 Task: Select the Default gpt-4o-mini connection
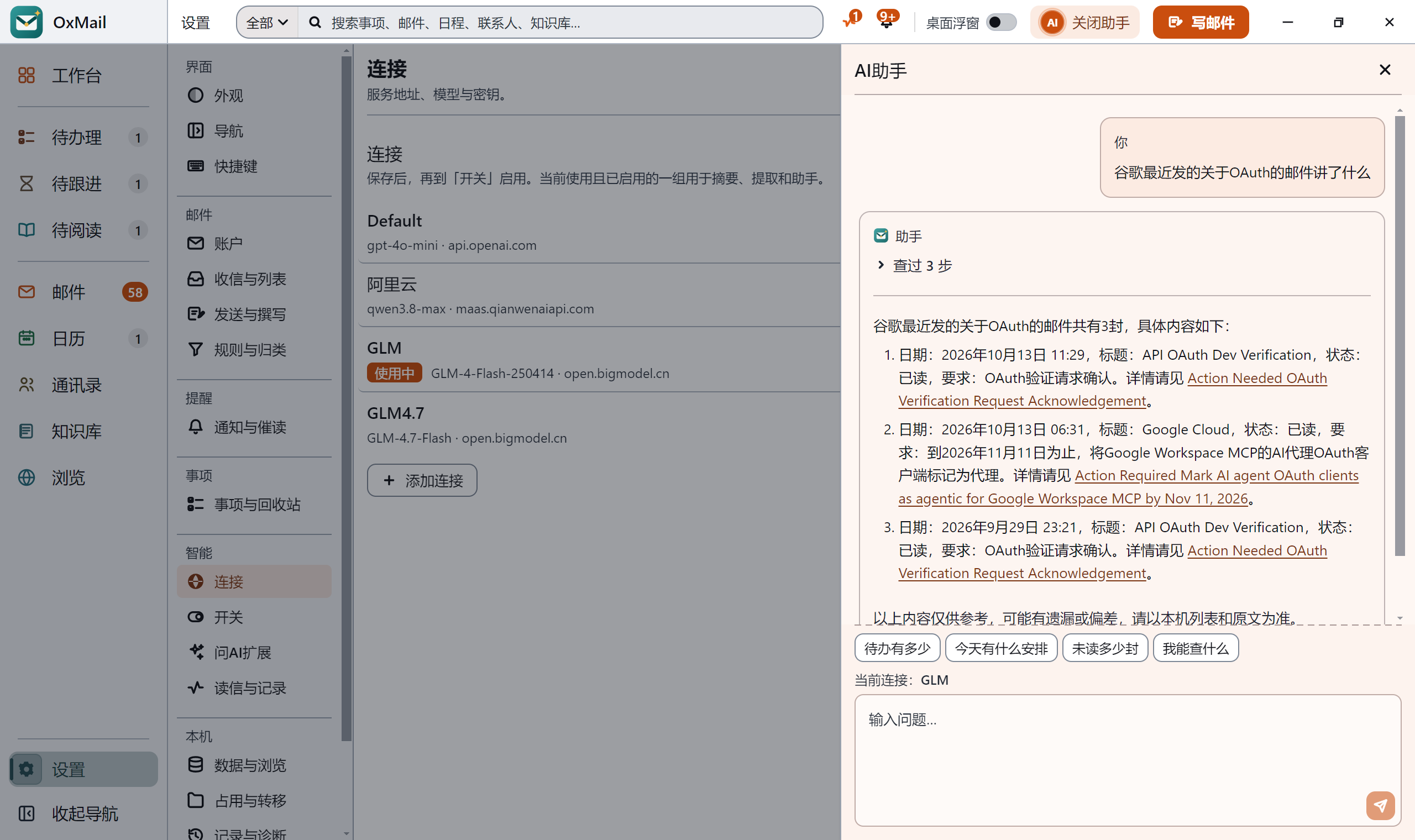click(600, 232)
